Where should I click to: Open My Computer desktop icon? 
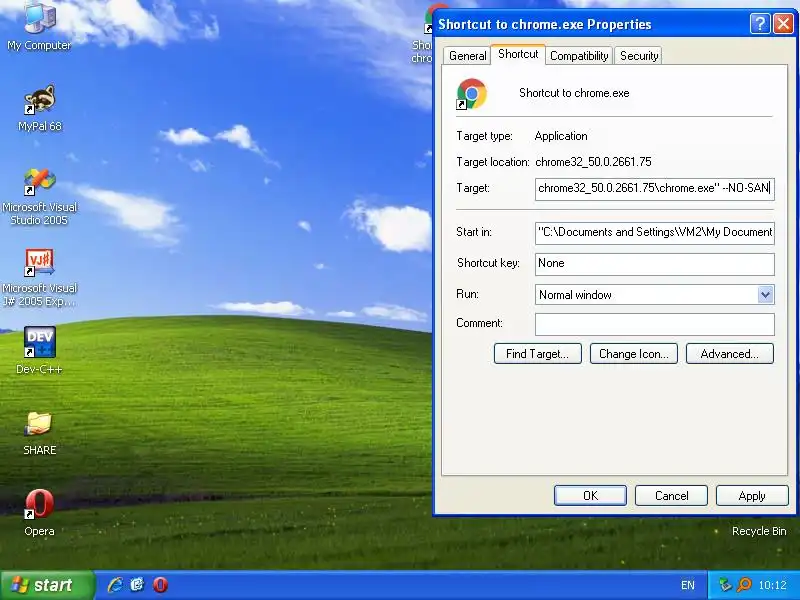tap(39, 26)
